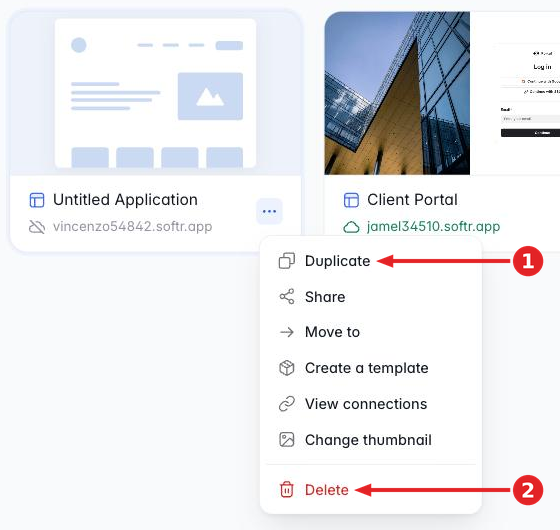The image size is (560, 530).
Task: Open the vincenzo54842.softr.app link
Action: [132, 226]
